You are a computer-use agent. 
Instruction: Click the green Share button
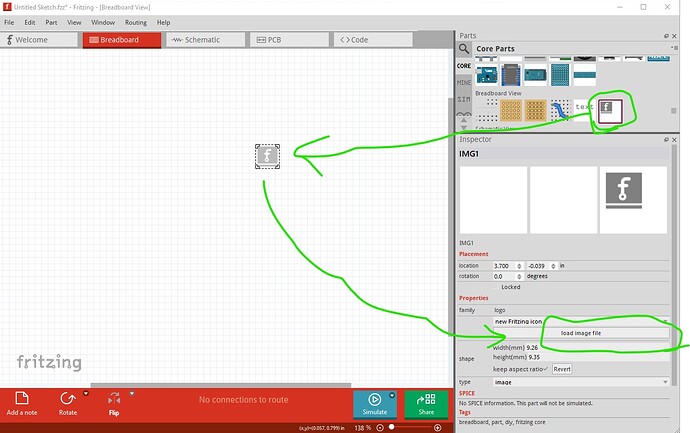[x=426, y=404]
